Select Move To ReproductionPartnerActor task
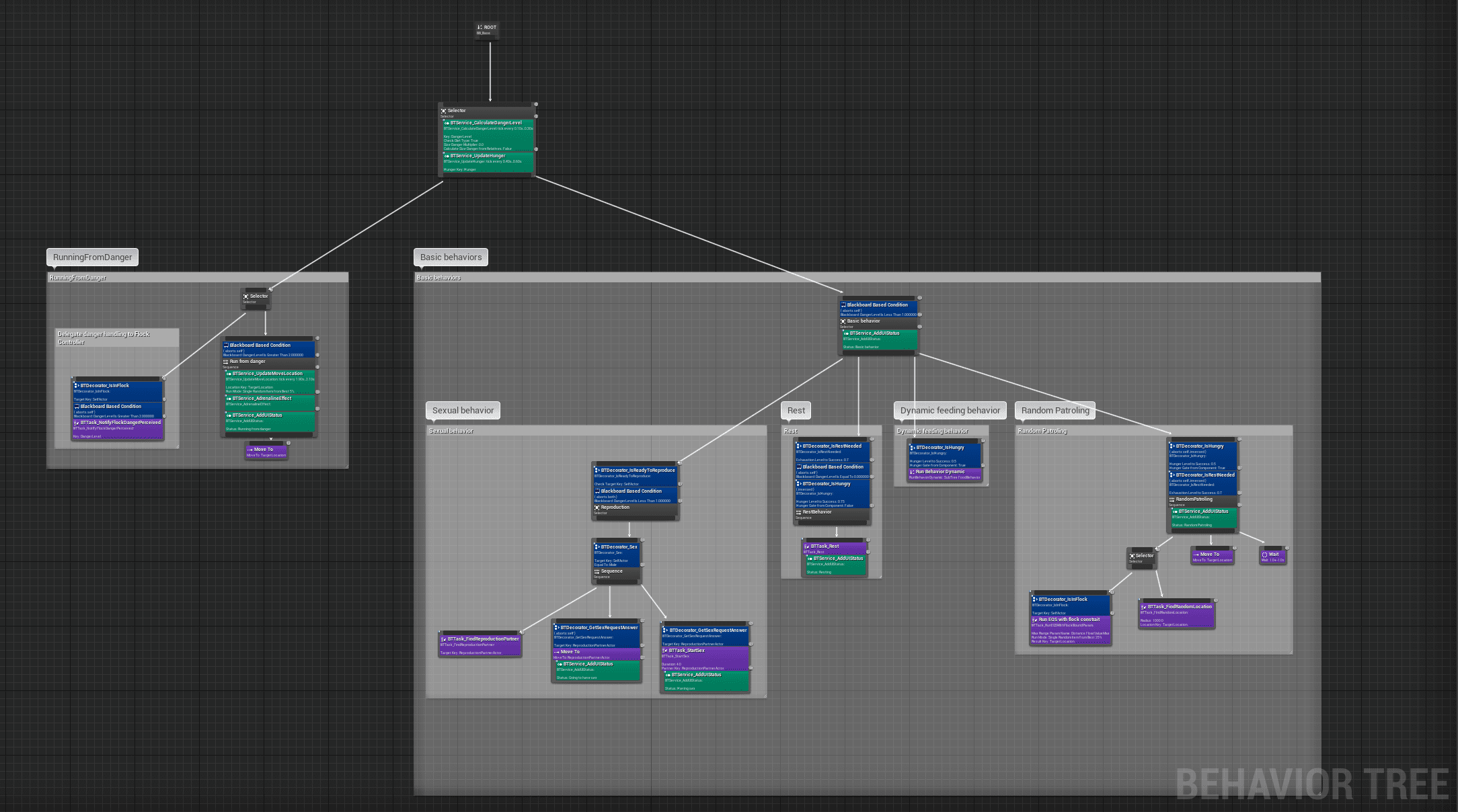 pos(597,654)
